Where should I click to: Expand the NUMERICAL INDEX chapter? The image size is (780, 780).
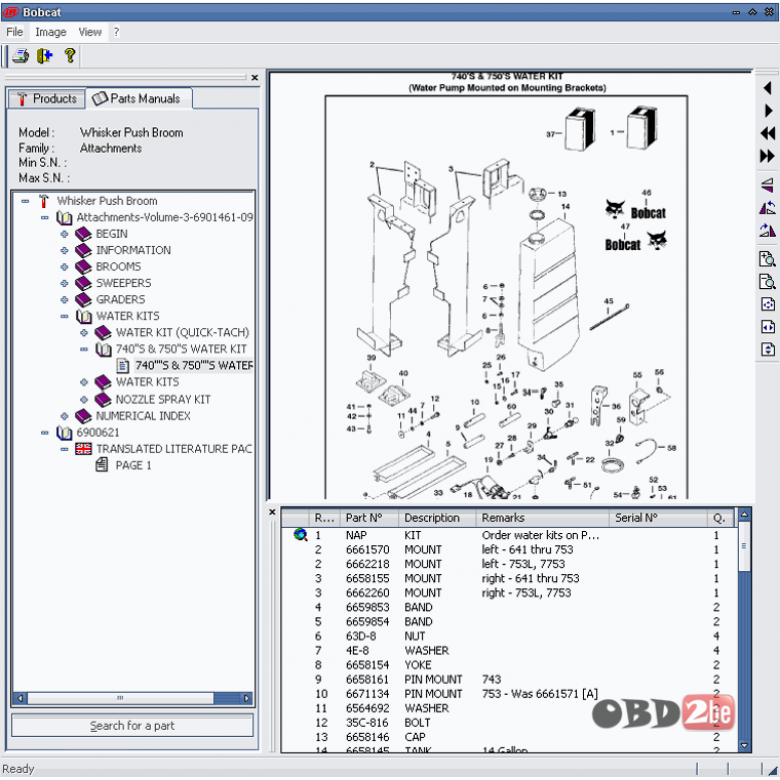coord(64,416)
